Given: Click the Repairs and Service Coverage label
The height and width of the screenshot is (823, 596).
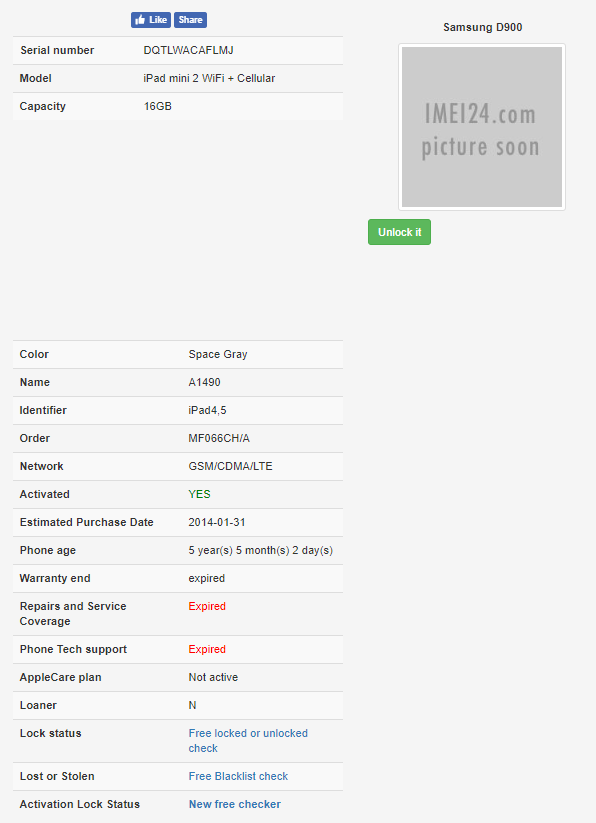Looking at the screenshot, I should click(x=73, y=614).
